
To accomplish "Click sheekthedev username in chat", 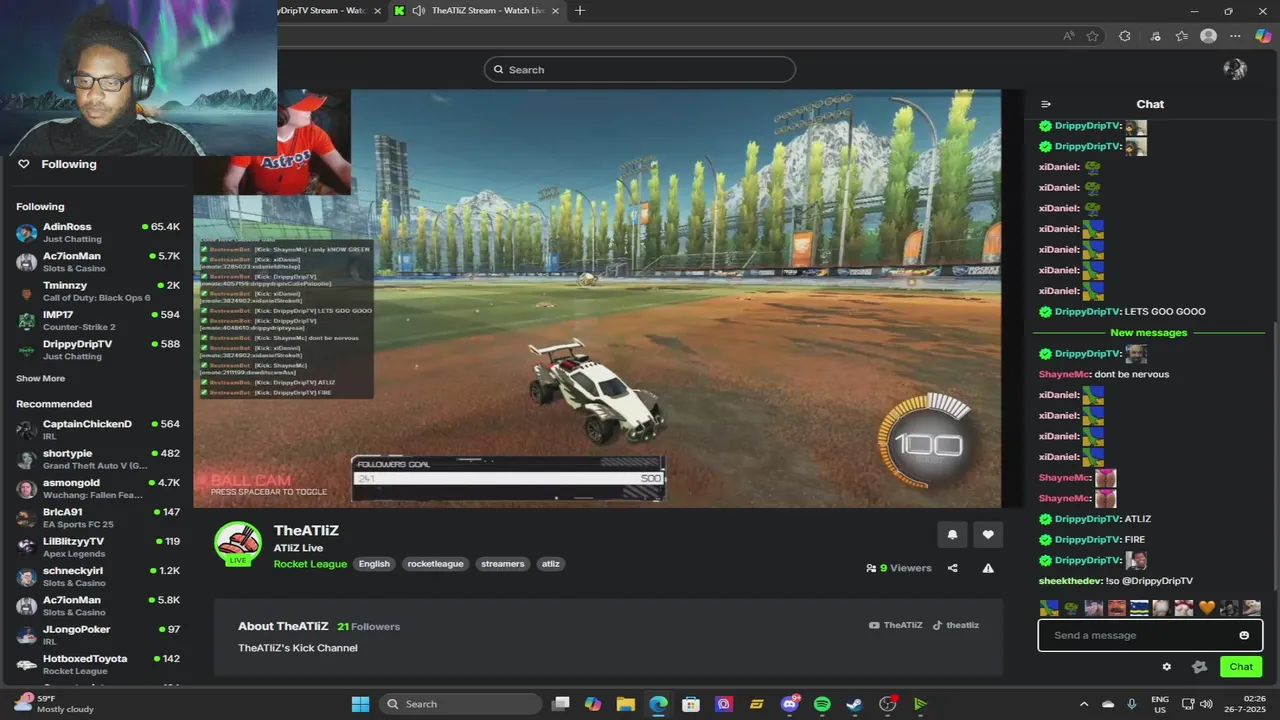I will tap(1070, 581).
